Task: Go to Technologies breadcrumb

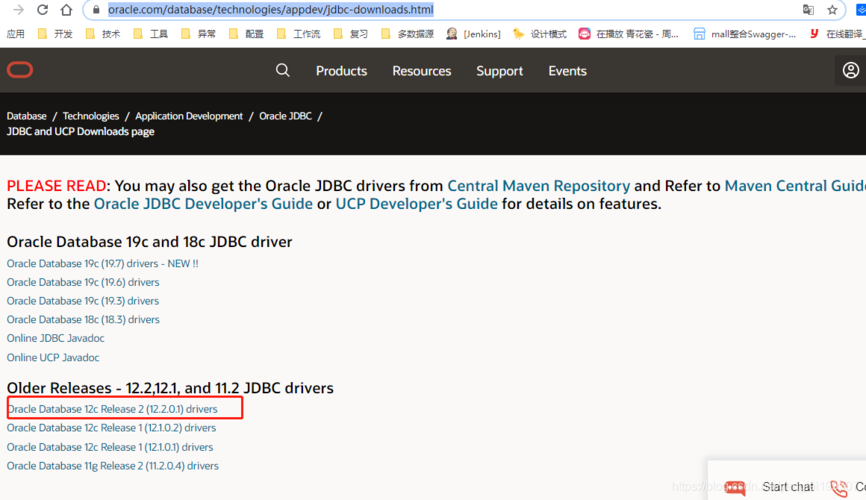Action: [91, 116]
